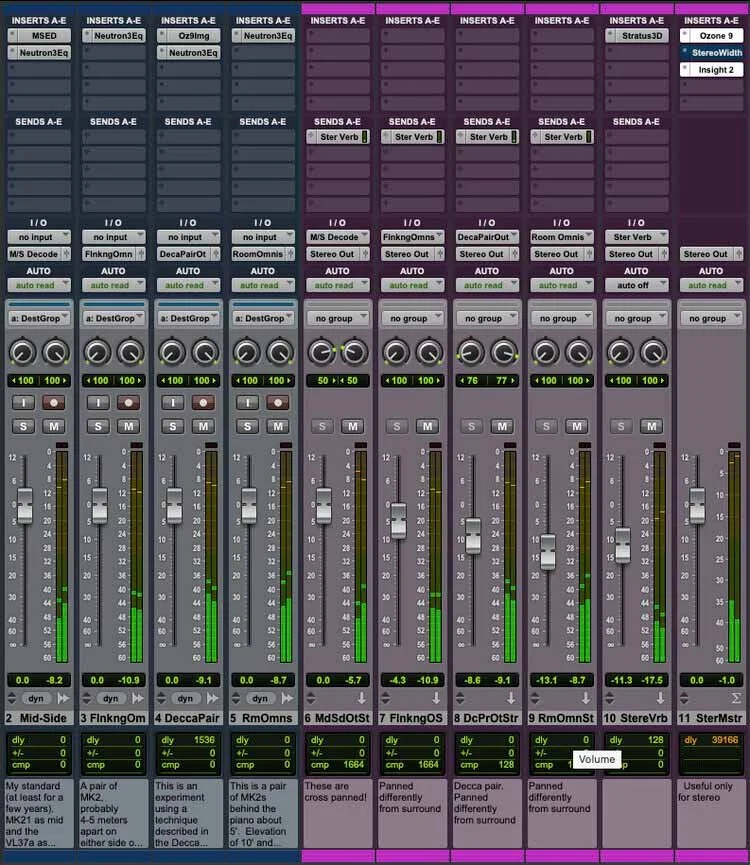
Task: Mute the MdSdOtSt track
Action: point(353,426)
